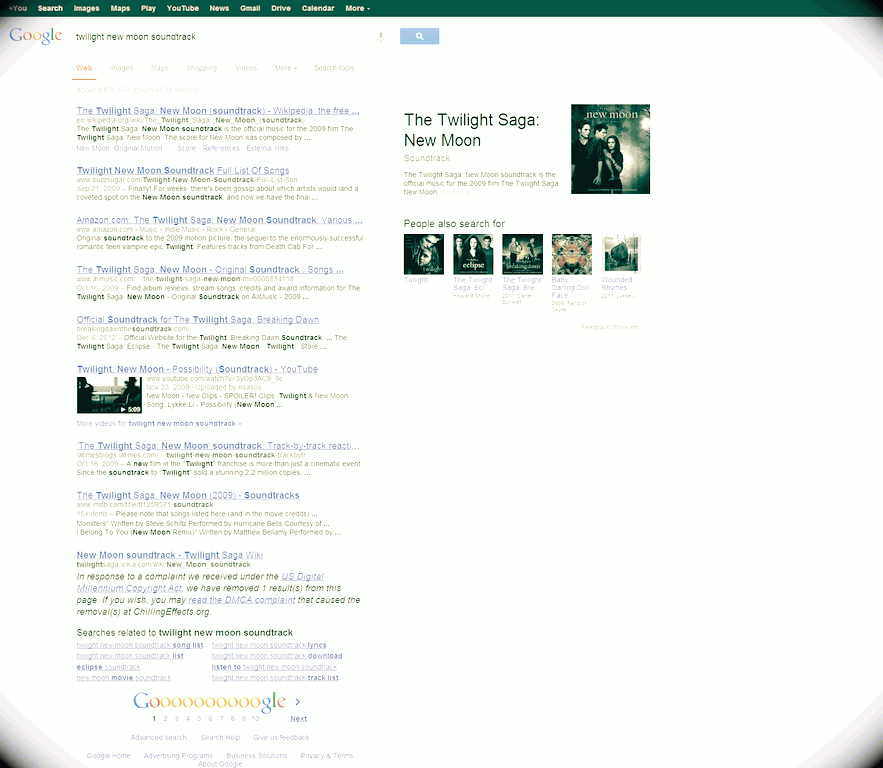Open Play in the top navigation bar
Screen dimensions: 883x768
[x=148, y=8]
